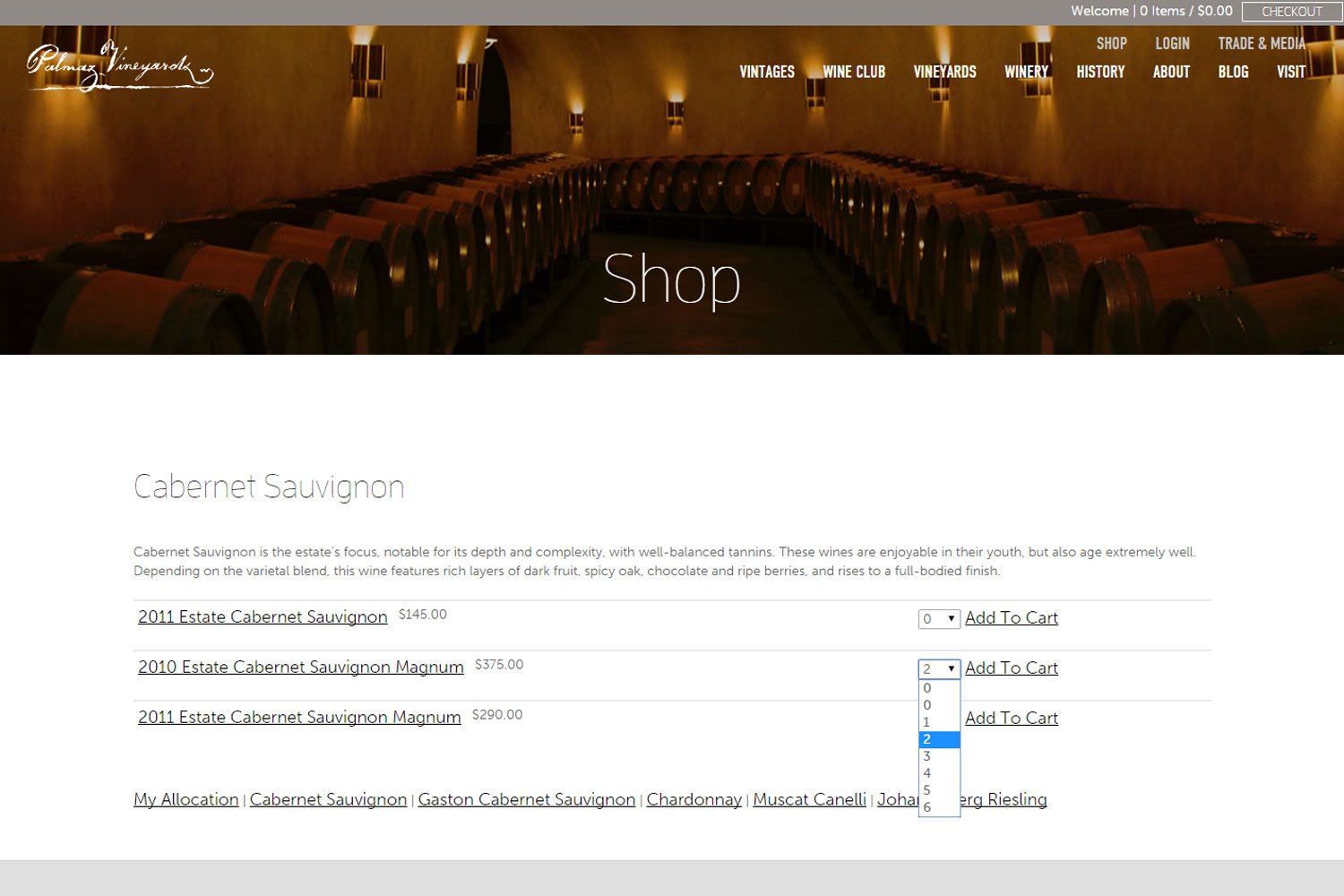Click the Welcome text in top bar
Image resolution: width=1344 pixels, height=896 pixels.
[1099, 11]
